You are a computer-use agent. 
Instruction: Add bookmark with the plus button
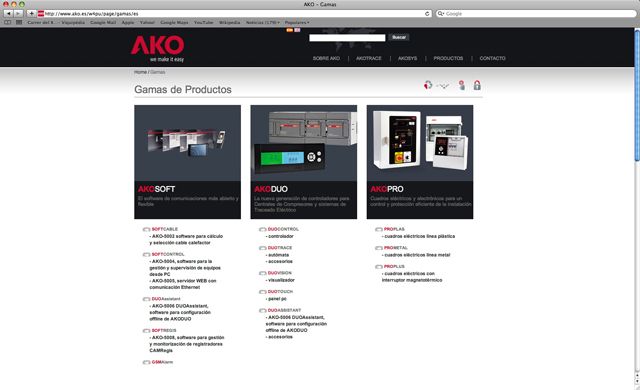pos(31,13)
